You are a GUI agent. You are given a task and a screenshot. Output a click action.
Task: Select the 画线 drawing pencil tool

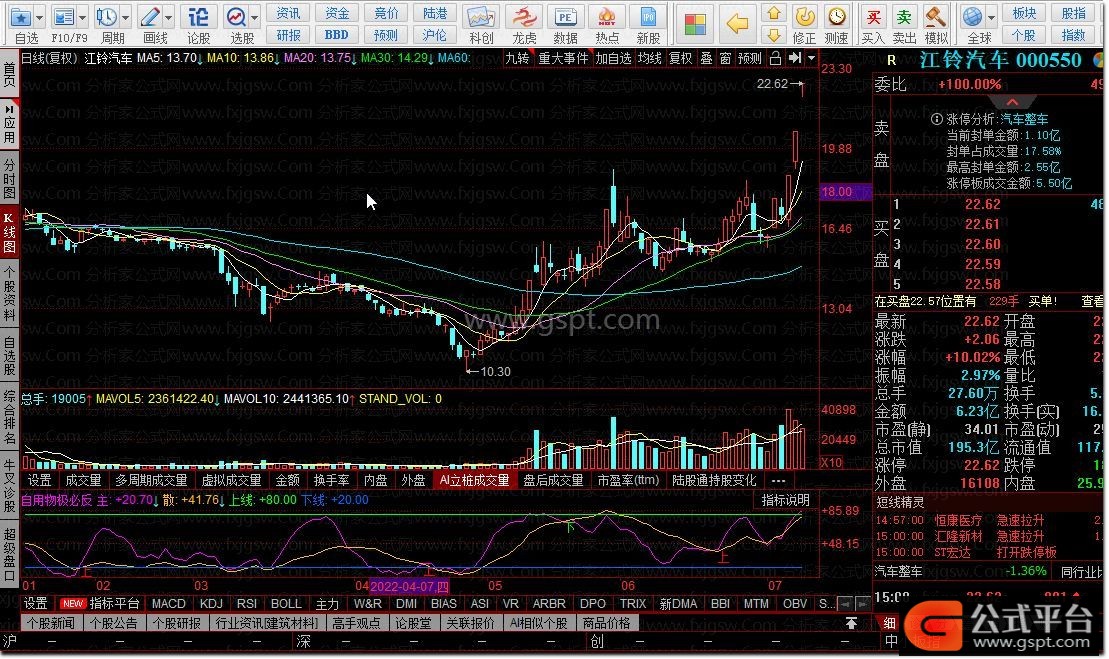click(150, 17)
